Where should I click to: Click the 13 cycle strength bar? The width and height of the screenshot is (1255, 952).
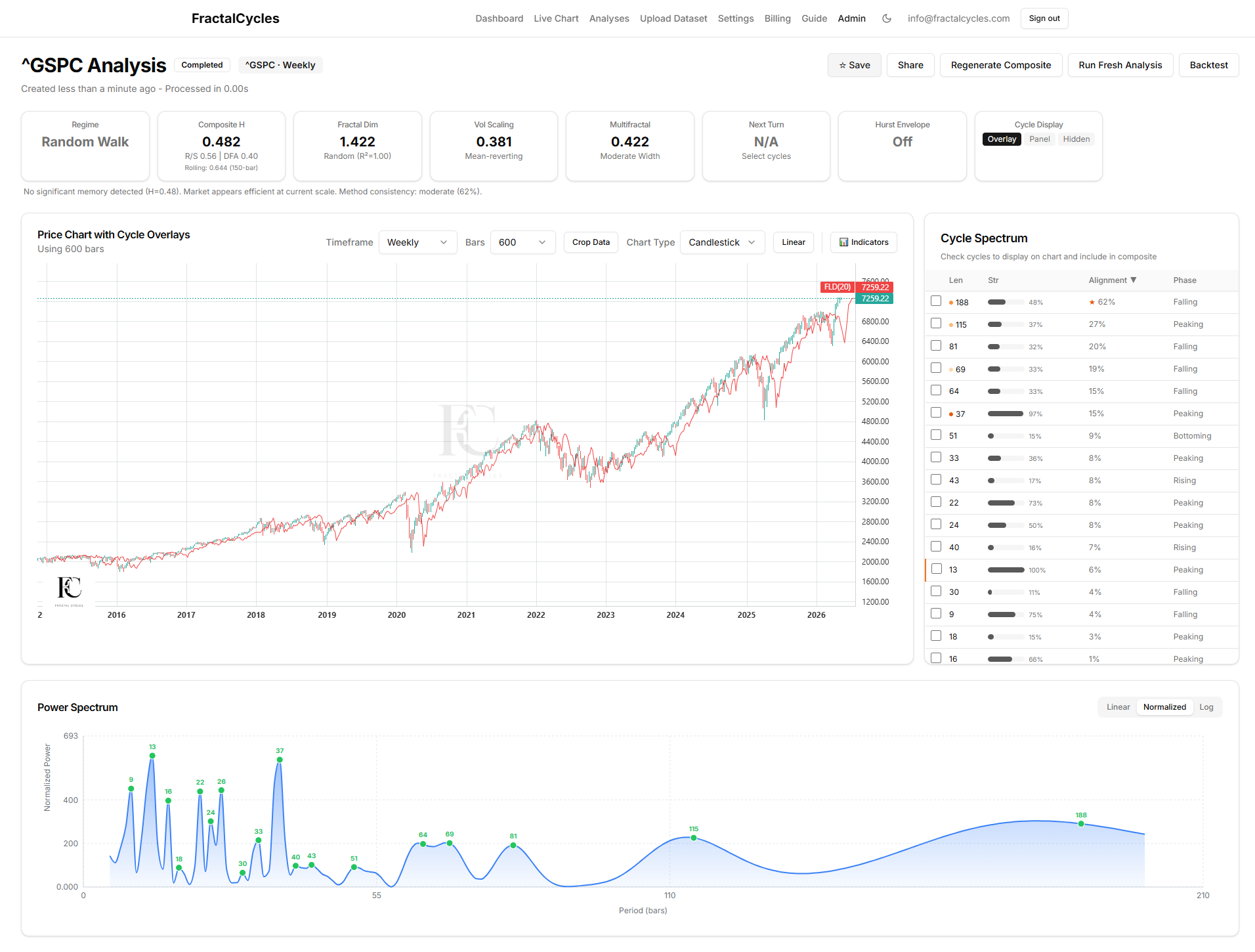pyautogui.click(x=1006, y=570)
